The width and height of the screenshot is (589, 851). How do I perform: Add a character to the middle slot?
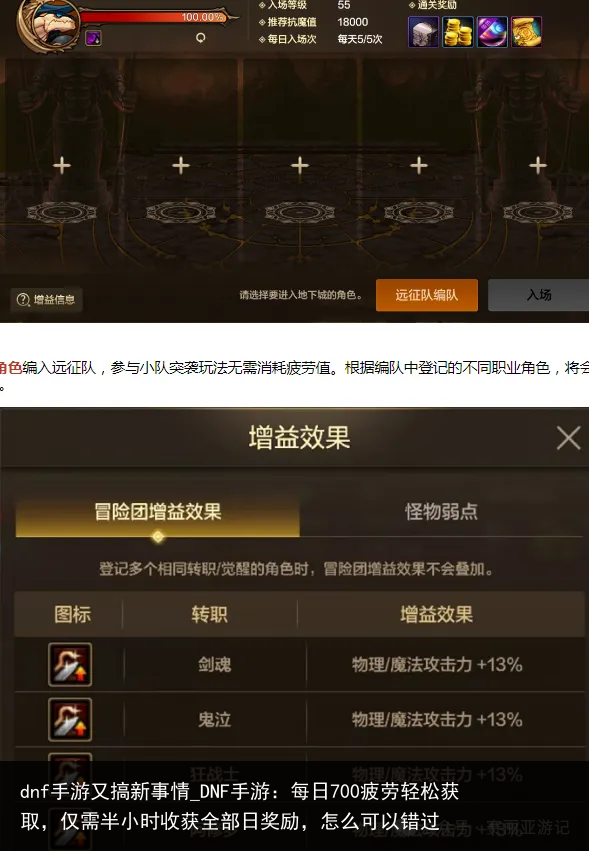pyautogui.click(x=300, y=166)
